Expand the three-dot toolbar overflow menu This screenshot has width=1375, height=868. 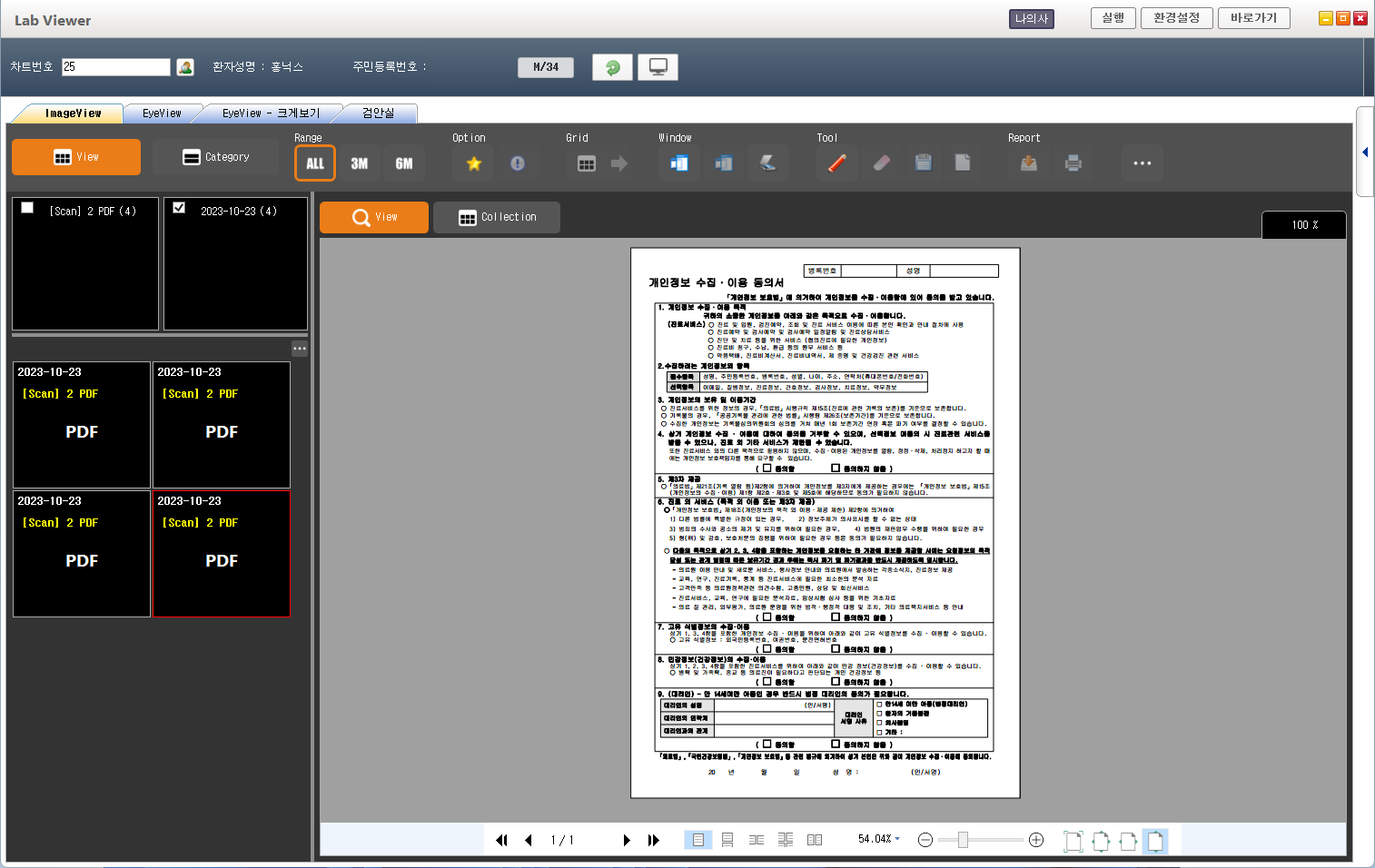1142,163
